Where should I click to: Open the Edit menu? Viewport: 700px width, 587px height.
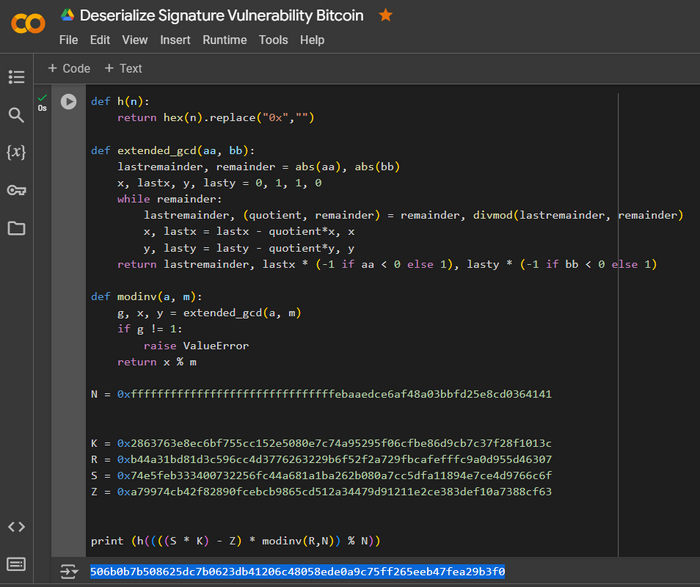click(100, 40)
